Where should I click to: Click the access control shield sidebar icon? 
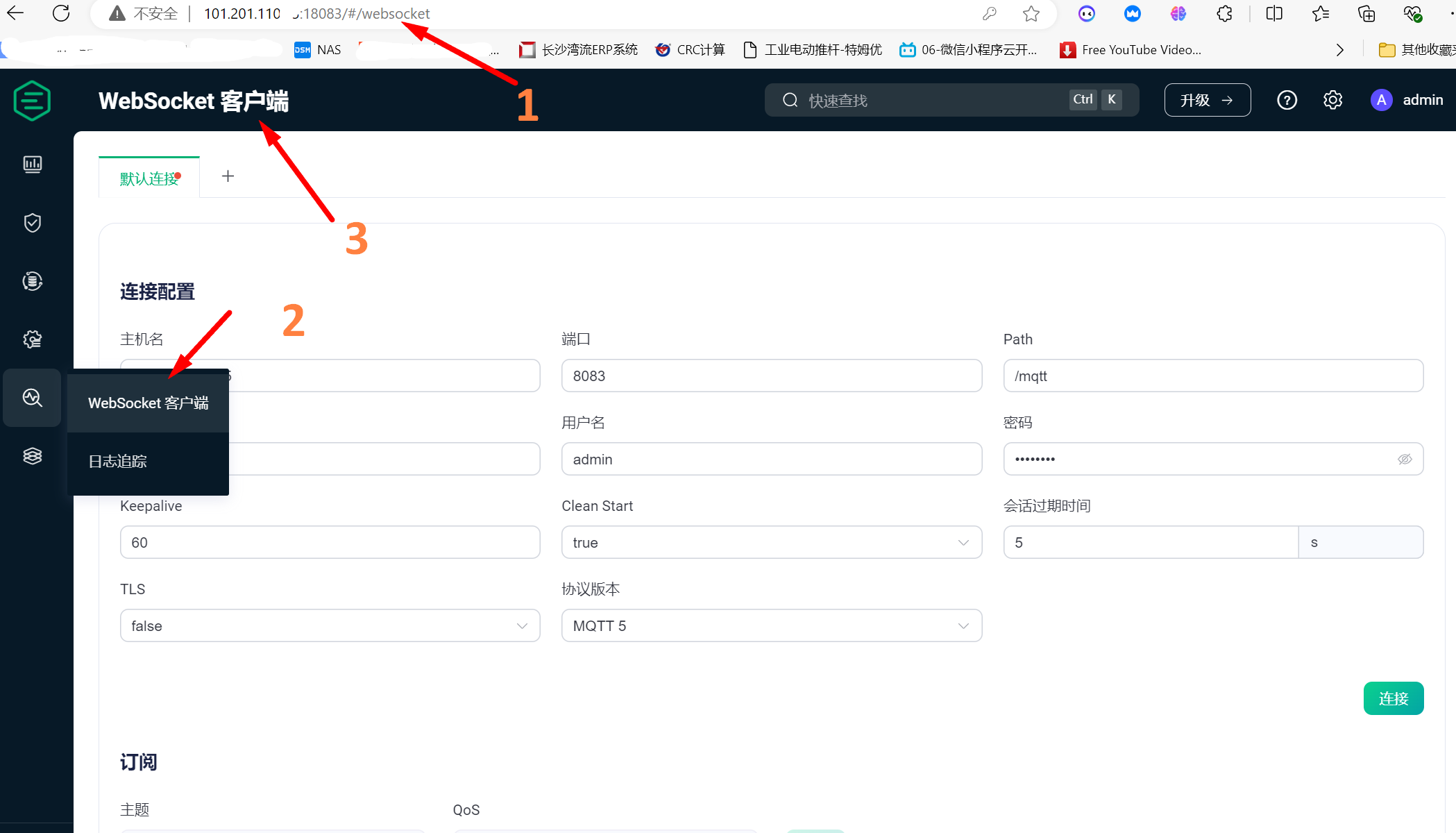33,223
